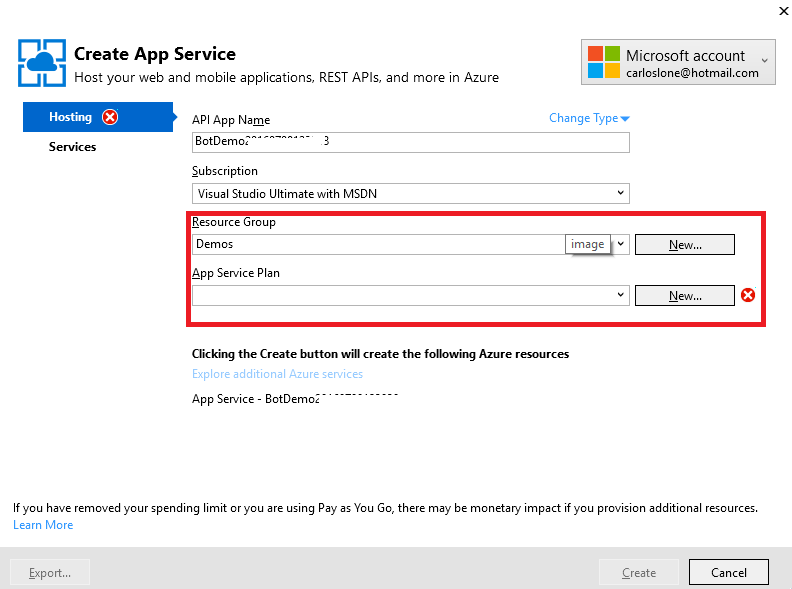Focus the API App Name text field
The width and height of the screenshot is (792, 589).
[x=411, y=142]
